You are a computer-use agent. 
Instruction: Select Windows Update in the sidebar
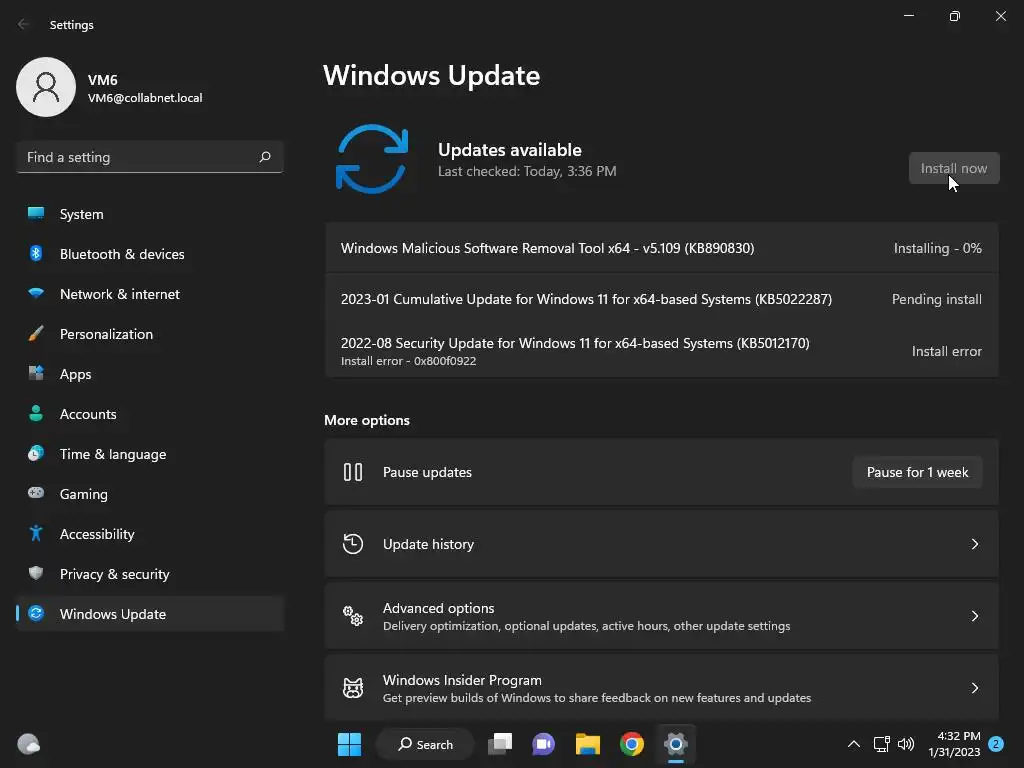(150, 614)
